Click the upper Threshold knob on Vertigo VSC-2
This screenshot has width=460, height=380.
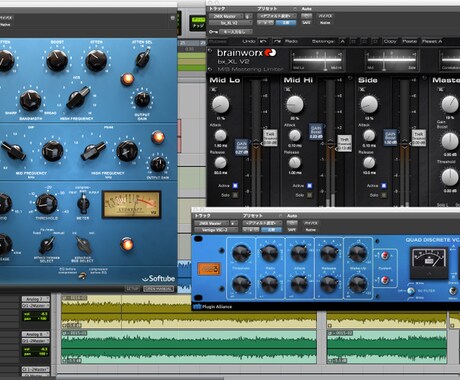point(240,253)
